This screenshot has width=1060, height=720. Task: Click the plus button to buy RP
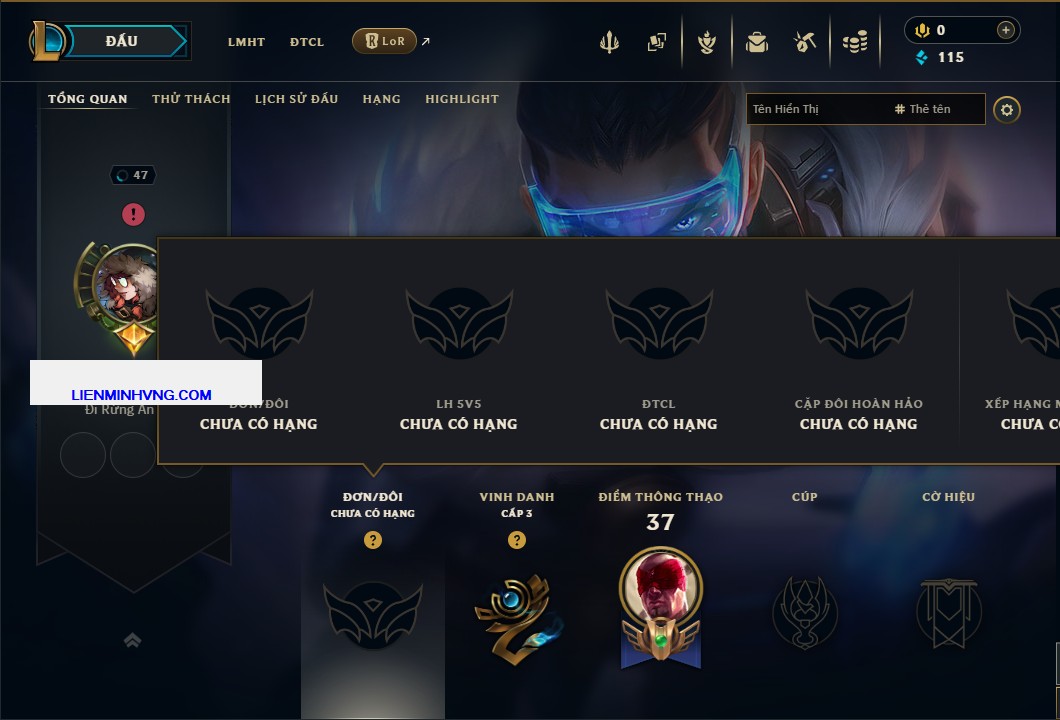click(x=1006, y=30)
